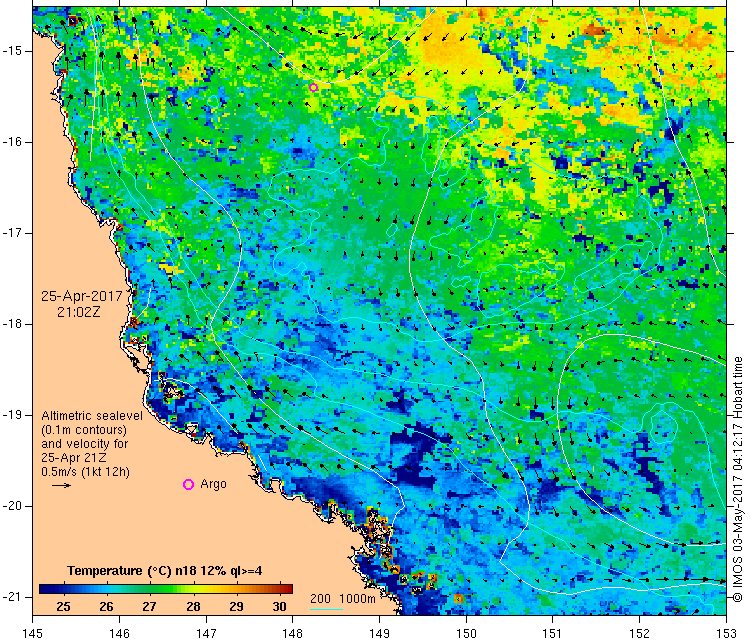This screenshot has width=750, height=640.
Task: Click the "Altimetric sealevel" caption text
Action: (92, 416)
